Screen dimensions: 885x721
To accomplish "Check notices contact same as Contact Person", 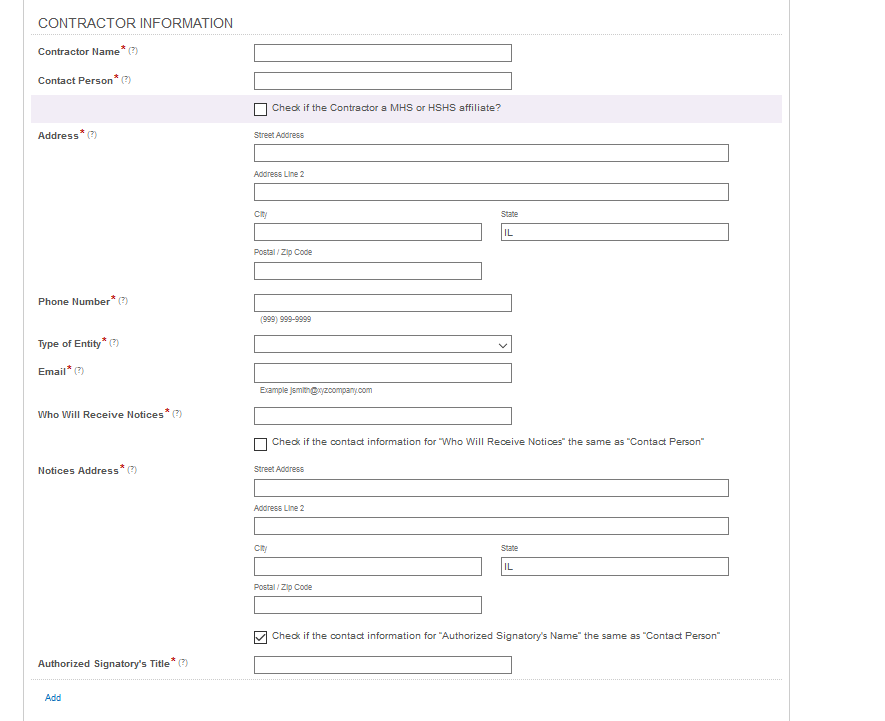I will tap(260, 443).
